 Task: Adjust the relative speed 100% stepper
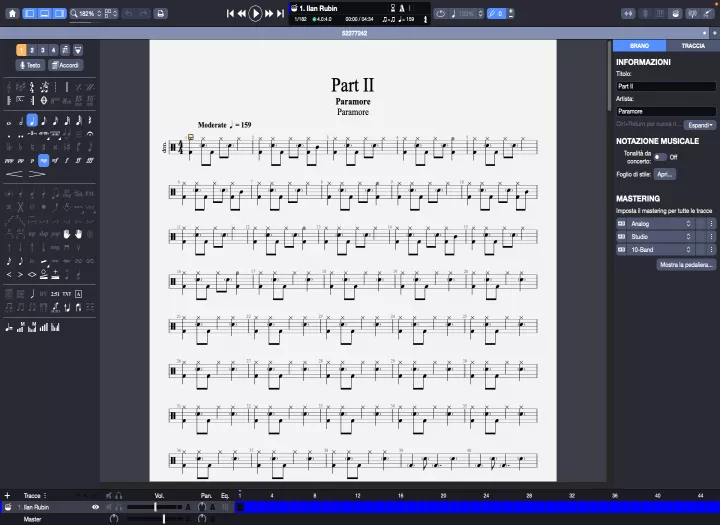[x=480, y=13]
